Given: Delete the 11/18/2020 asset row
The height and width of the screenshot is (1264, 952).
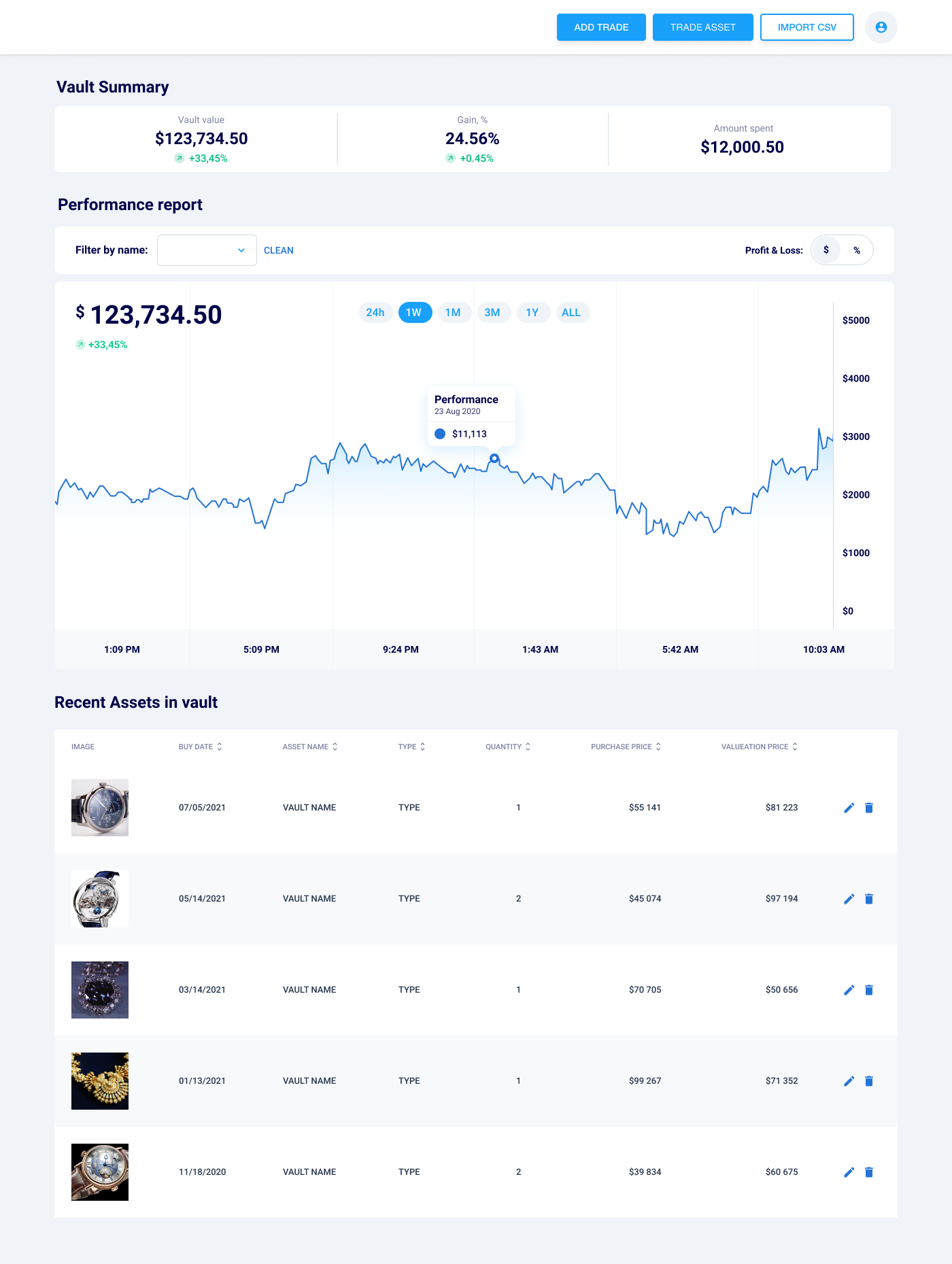Looking at the screenshot, I should [869, 1172].
